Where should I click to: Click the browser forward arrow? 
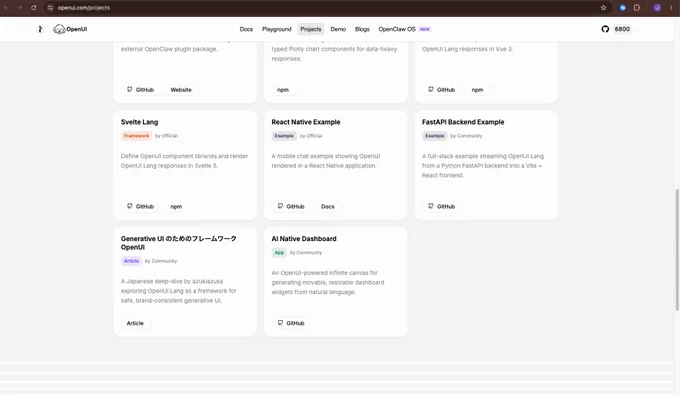coord(20,7)
